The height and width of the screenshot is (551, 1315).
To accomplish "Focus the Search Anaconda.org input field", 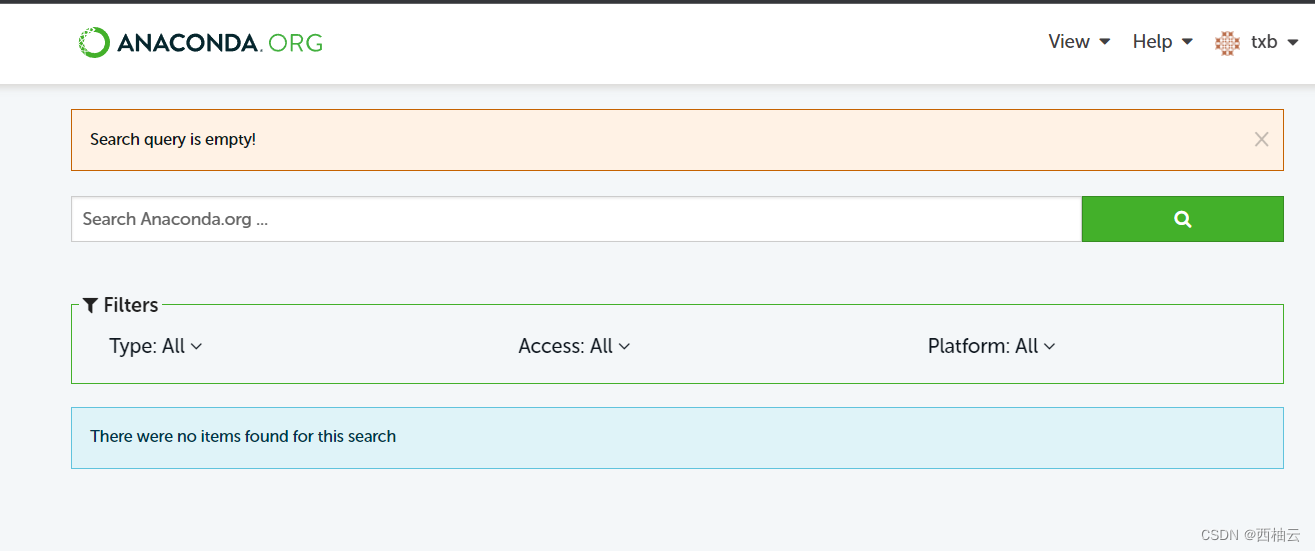I will [576, 219].
